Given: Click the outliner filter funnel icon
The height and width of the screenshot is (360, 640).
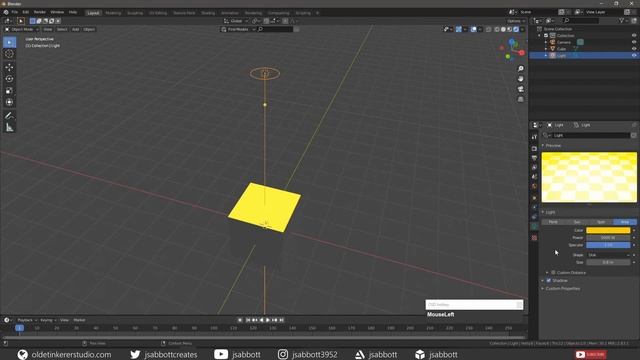Looking at the screenshot, I should [621, 20].
